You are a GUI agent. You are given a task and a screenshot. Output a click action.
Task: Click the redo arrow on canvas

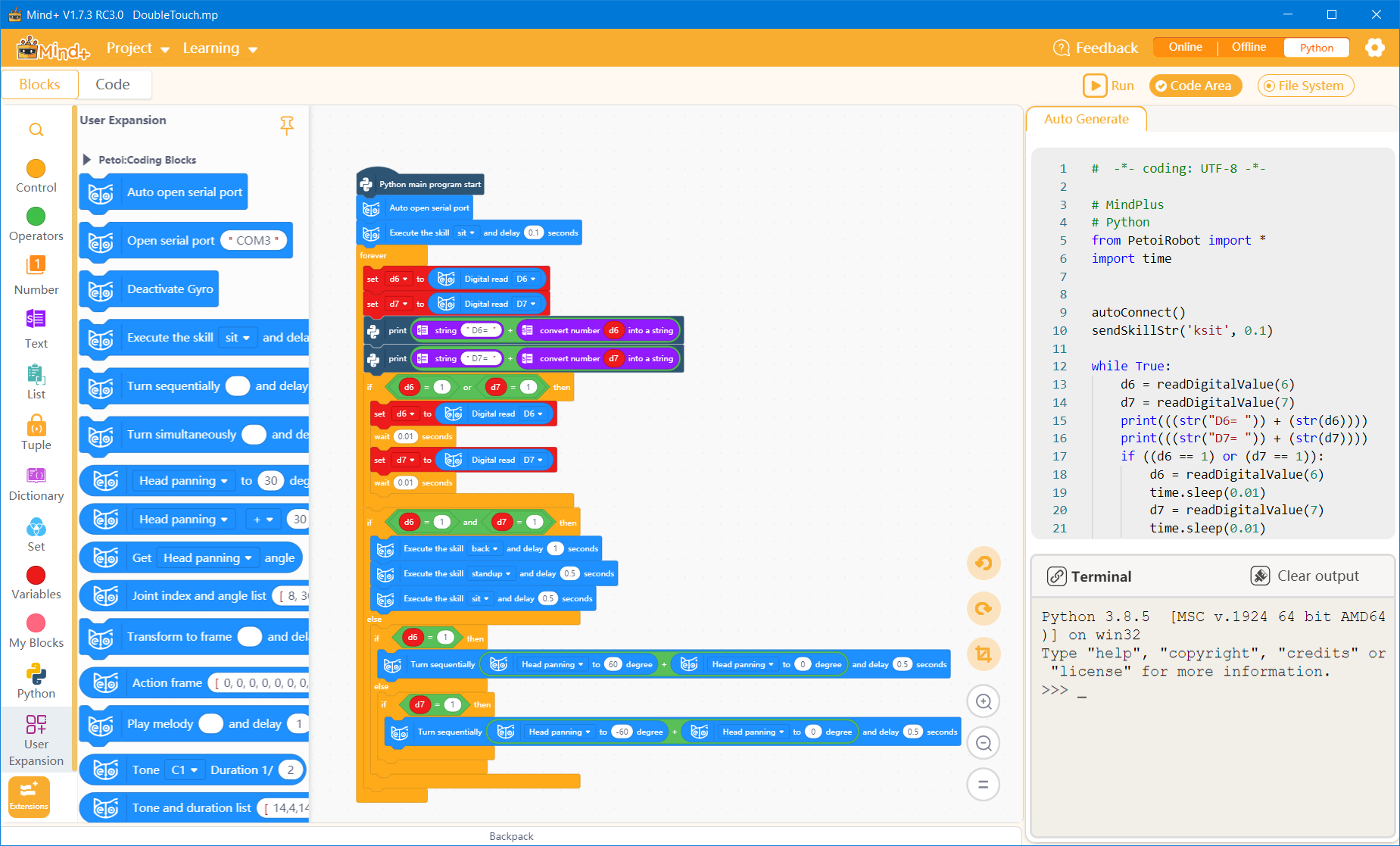tap(984, 609)
